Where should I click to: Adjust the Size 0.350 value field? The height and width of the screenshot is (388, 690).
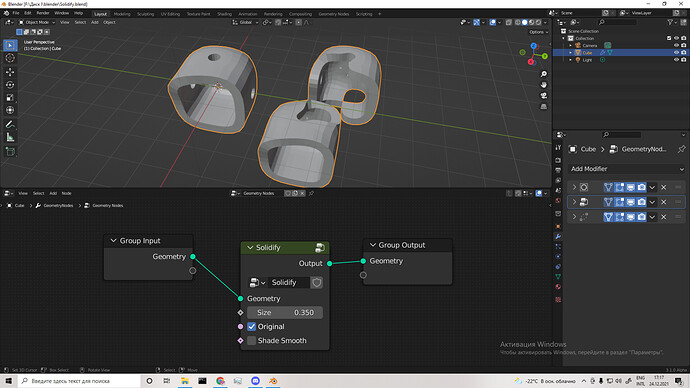pos(285,312)
